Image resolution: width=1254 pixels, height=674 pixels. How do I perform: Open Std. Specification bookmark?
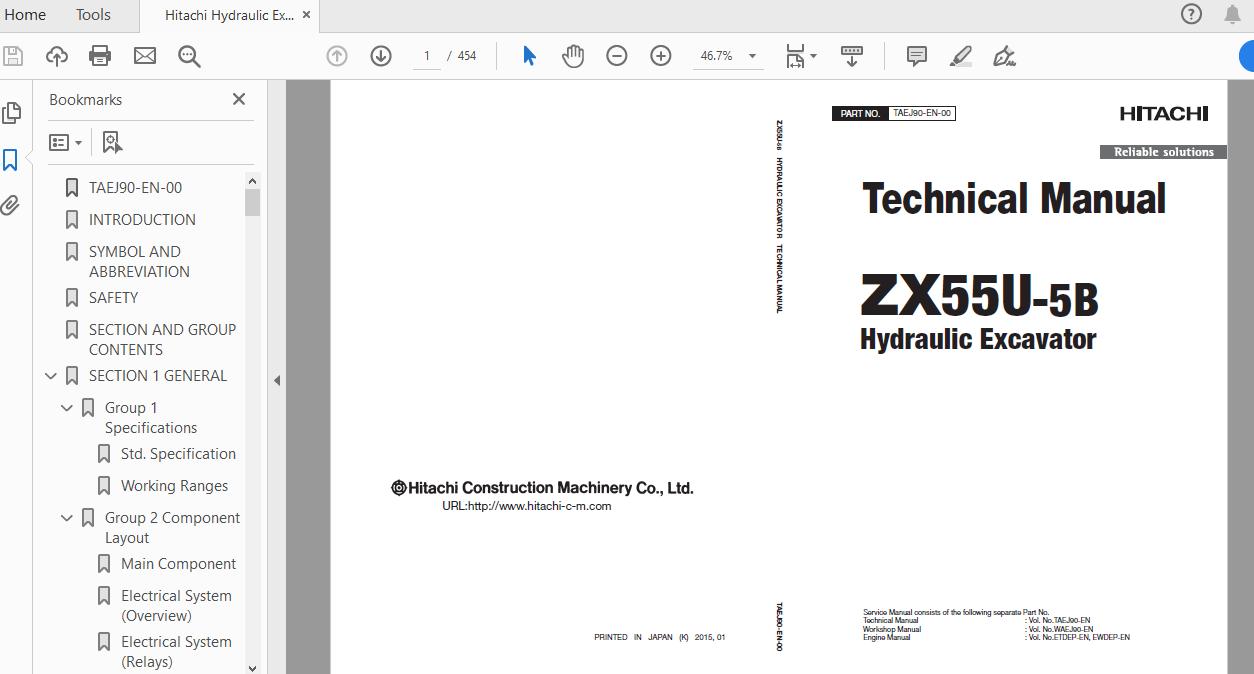pos(178,453)
